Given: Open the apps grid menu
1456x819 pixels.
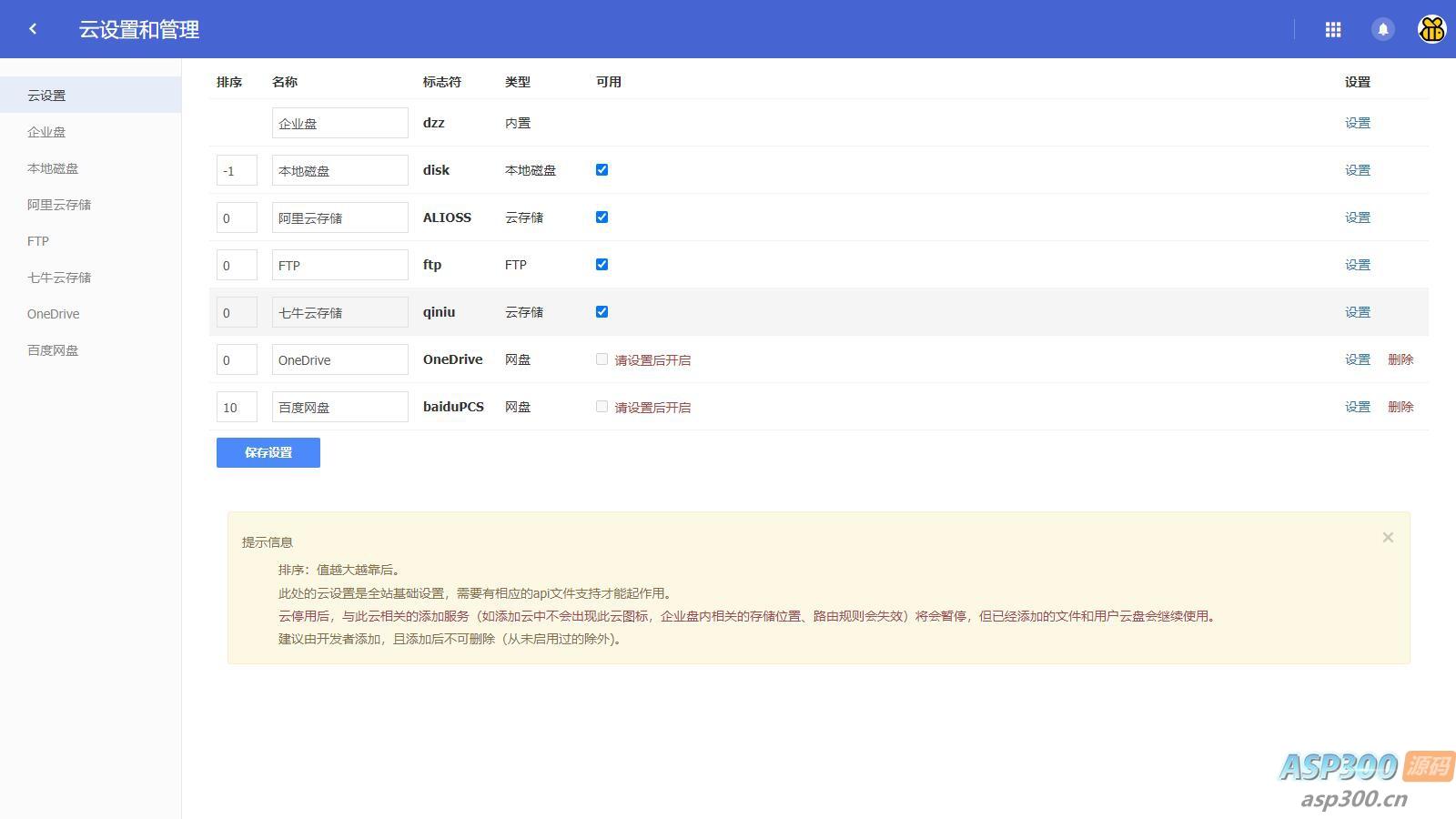Looking at the screenshot, I should coord(1333,30).
